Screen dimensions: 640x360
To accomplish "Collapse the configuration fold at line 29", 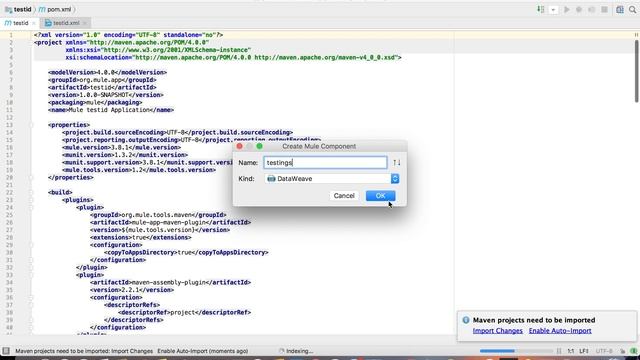I will pos(31,245).
